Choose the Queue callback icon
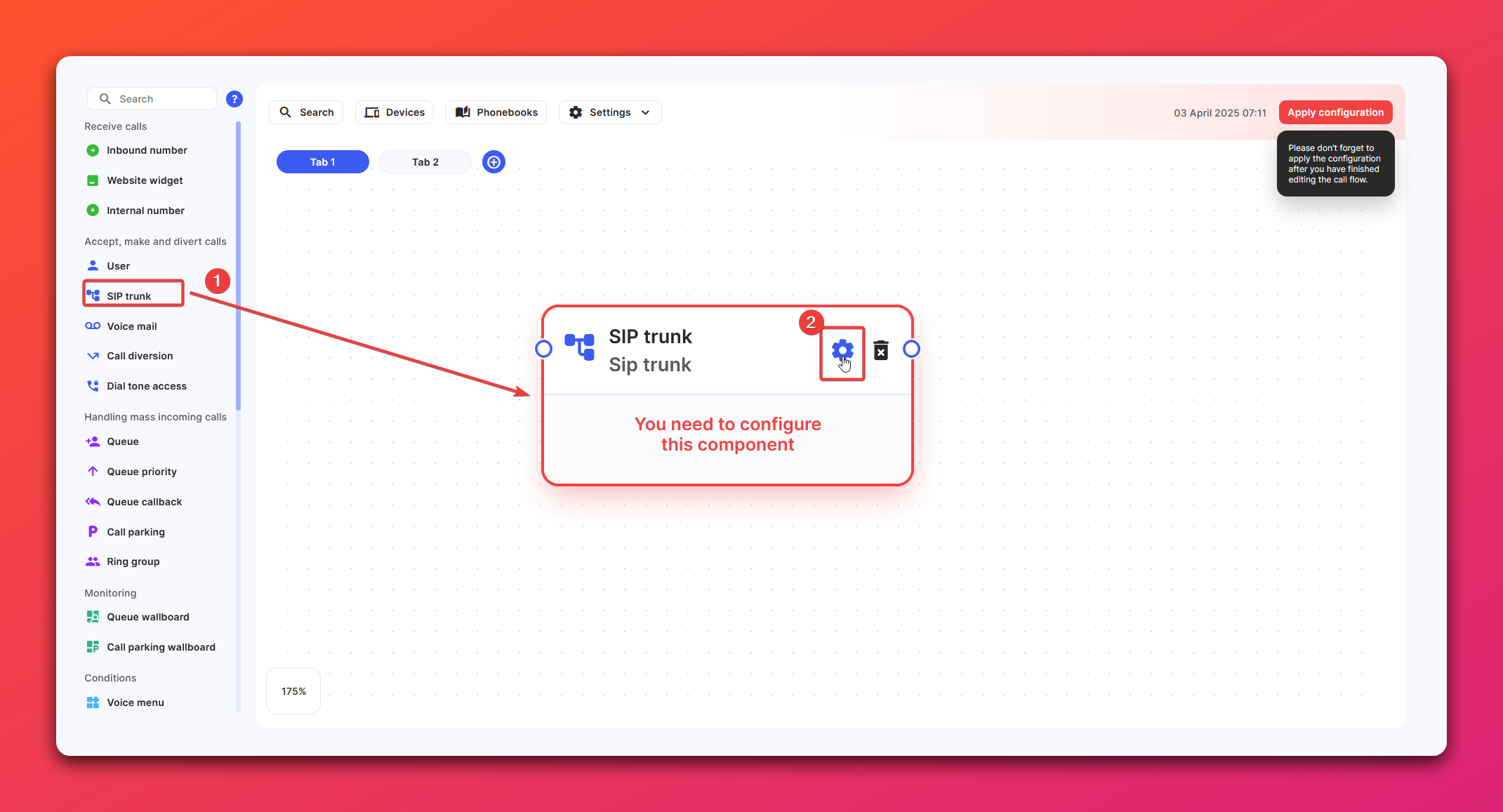 click(x=93, y=501)
